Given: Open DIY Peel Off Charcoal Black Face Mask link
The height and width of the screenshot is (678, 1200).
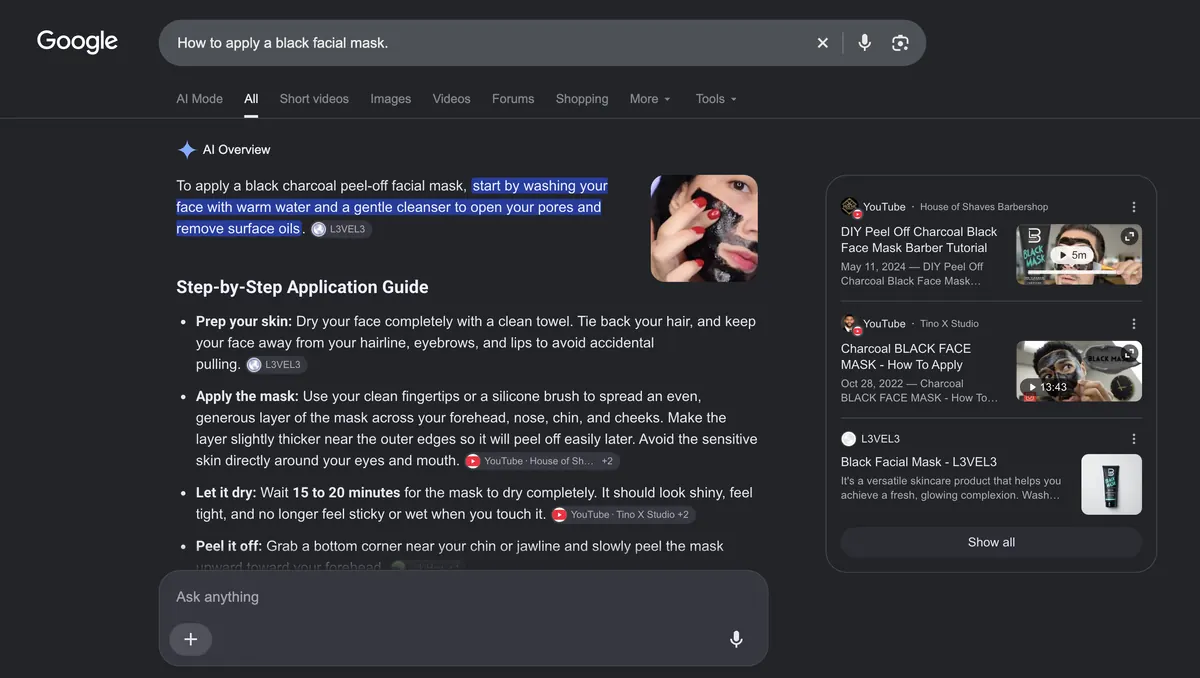Looking at the screenshot, I should click(919, 240).
